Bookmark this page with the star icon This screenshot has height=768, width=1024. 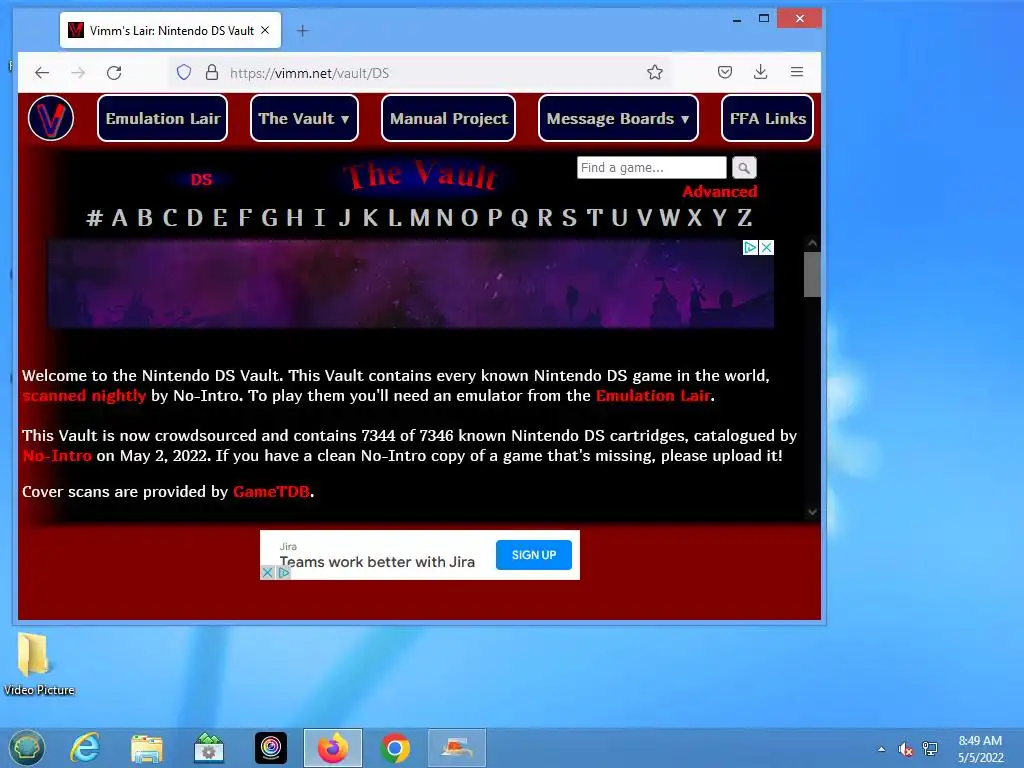pos(655,72)
